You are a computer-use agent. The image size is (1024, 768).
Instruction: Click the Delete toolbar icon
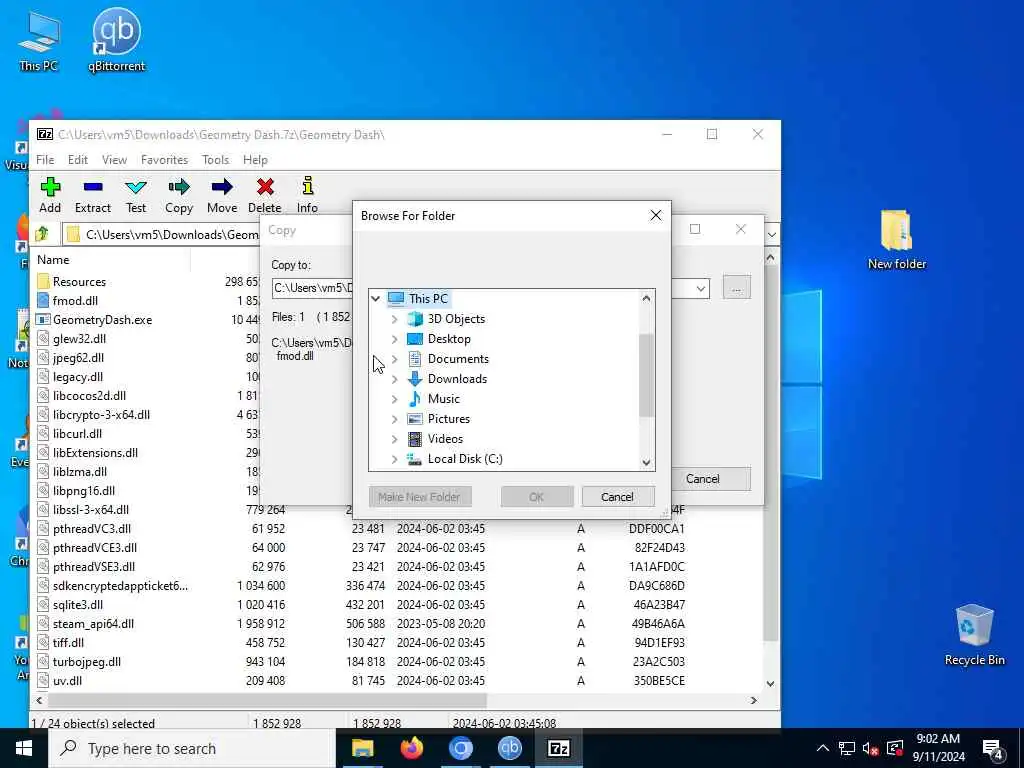(x=265, y=187)
